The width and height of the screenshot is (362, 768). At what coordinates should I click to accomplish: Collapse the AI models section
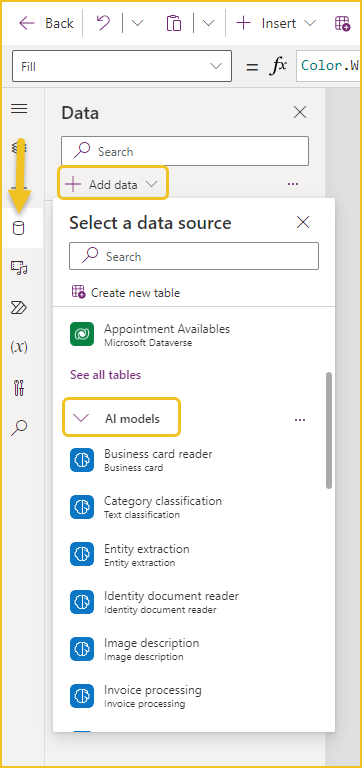121,419
